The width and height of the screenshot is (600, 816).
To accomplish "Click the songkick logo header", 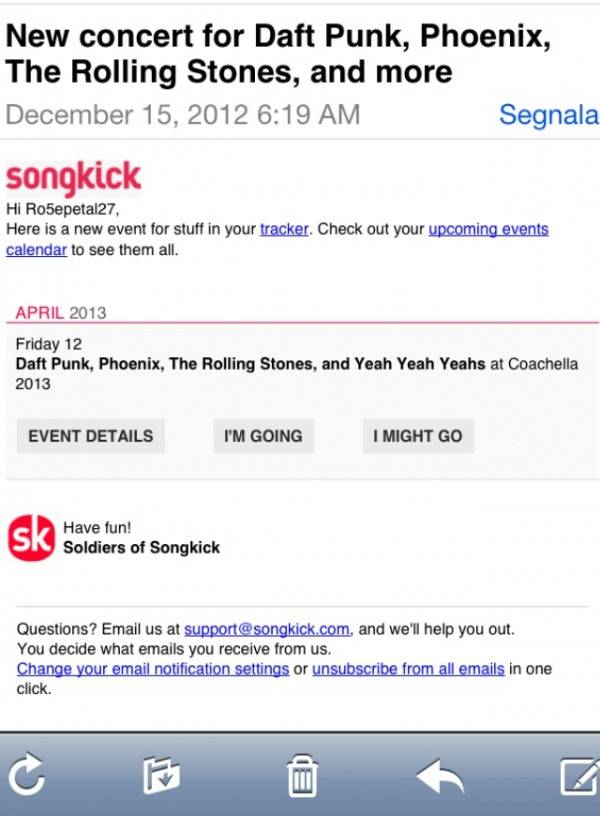I will click(x=73, y=178).
